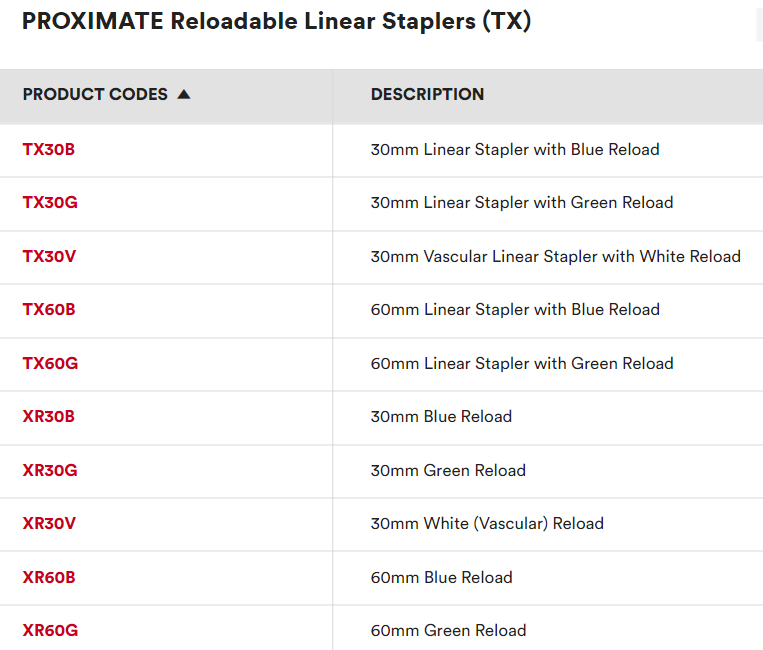Sort table by PRODUCT CODES header
This screenshot has width=763, height=650.
tap(95, 94)
